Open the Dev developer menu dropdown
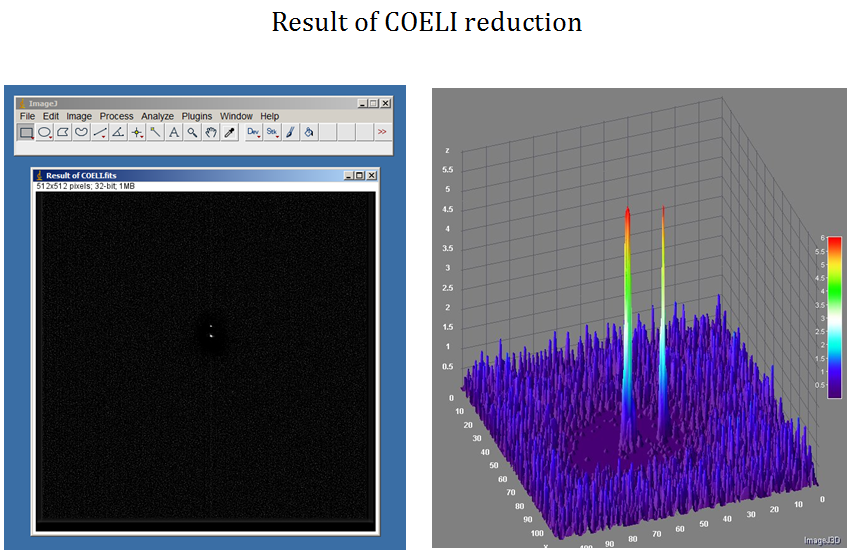Image resolution: width=854 pixels, height=559 pixels. (253, 132)
